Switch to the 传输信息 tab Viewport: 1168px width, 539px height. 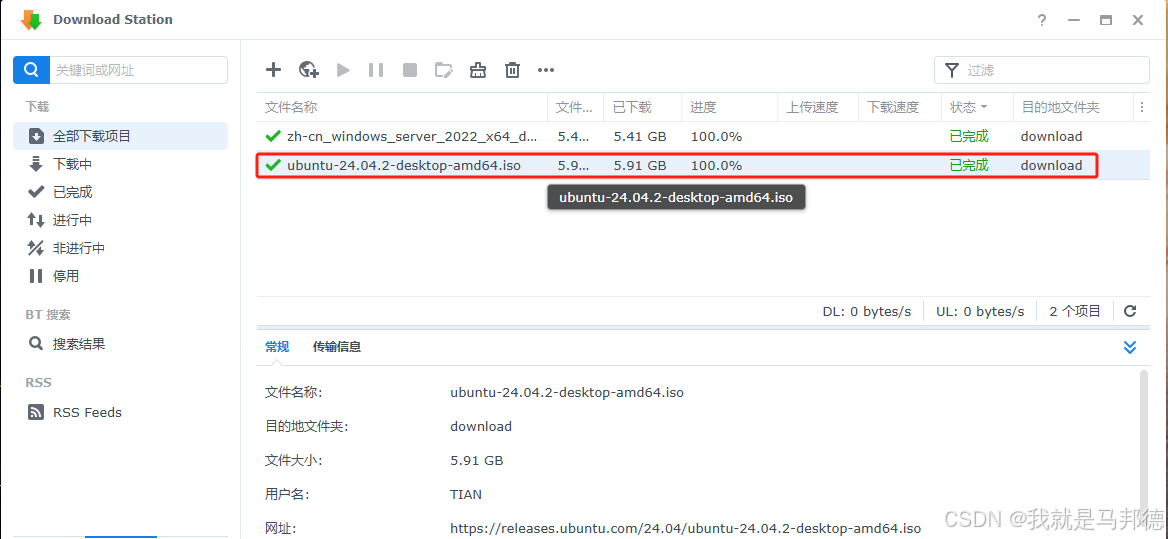(x=337, y=346)
